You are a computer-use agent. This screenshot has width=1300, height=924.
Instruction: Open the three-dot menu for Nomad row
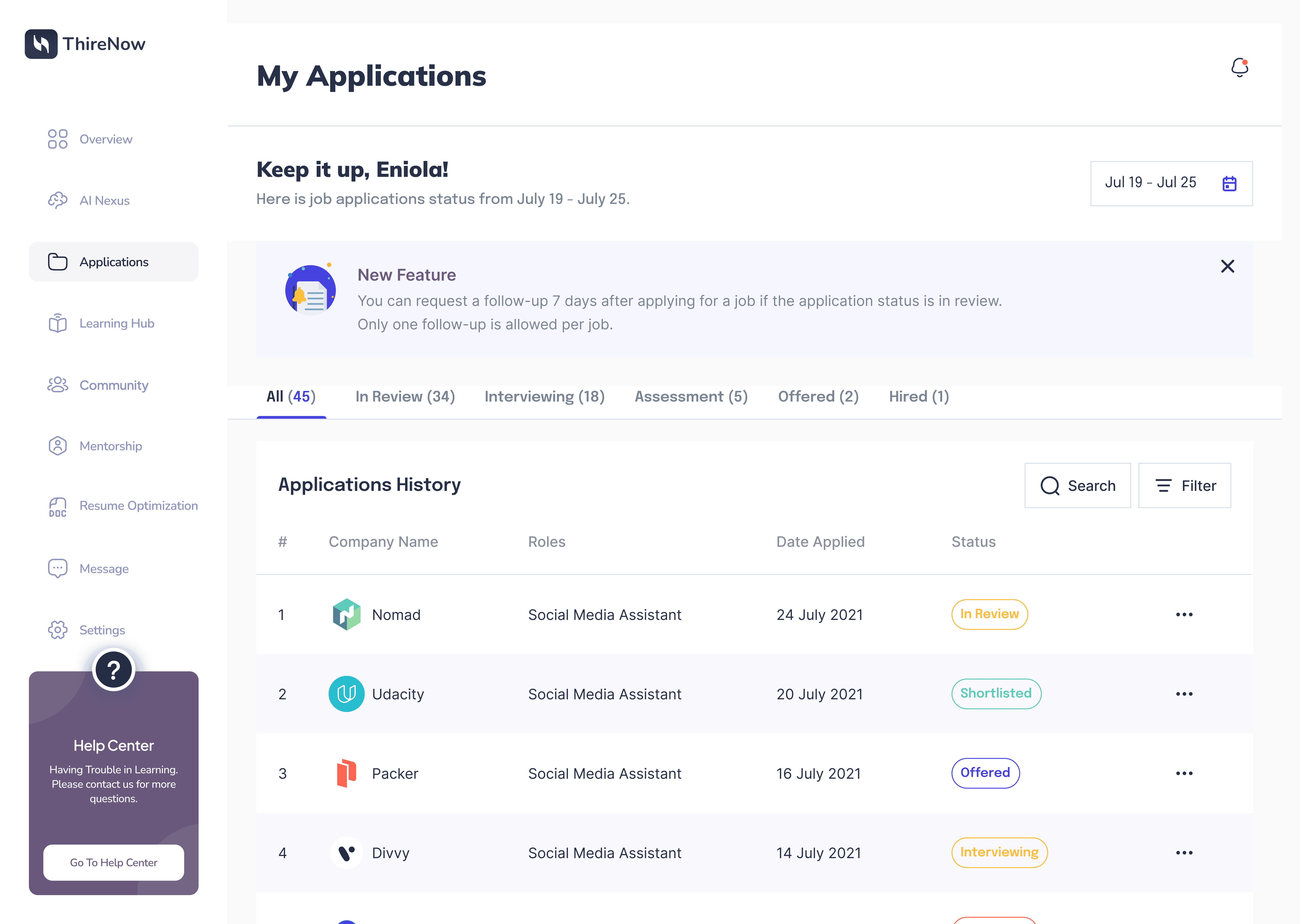(x=1184, y=614)
